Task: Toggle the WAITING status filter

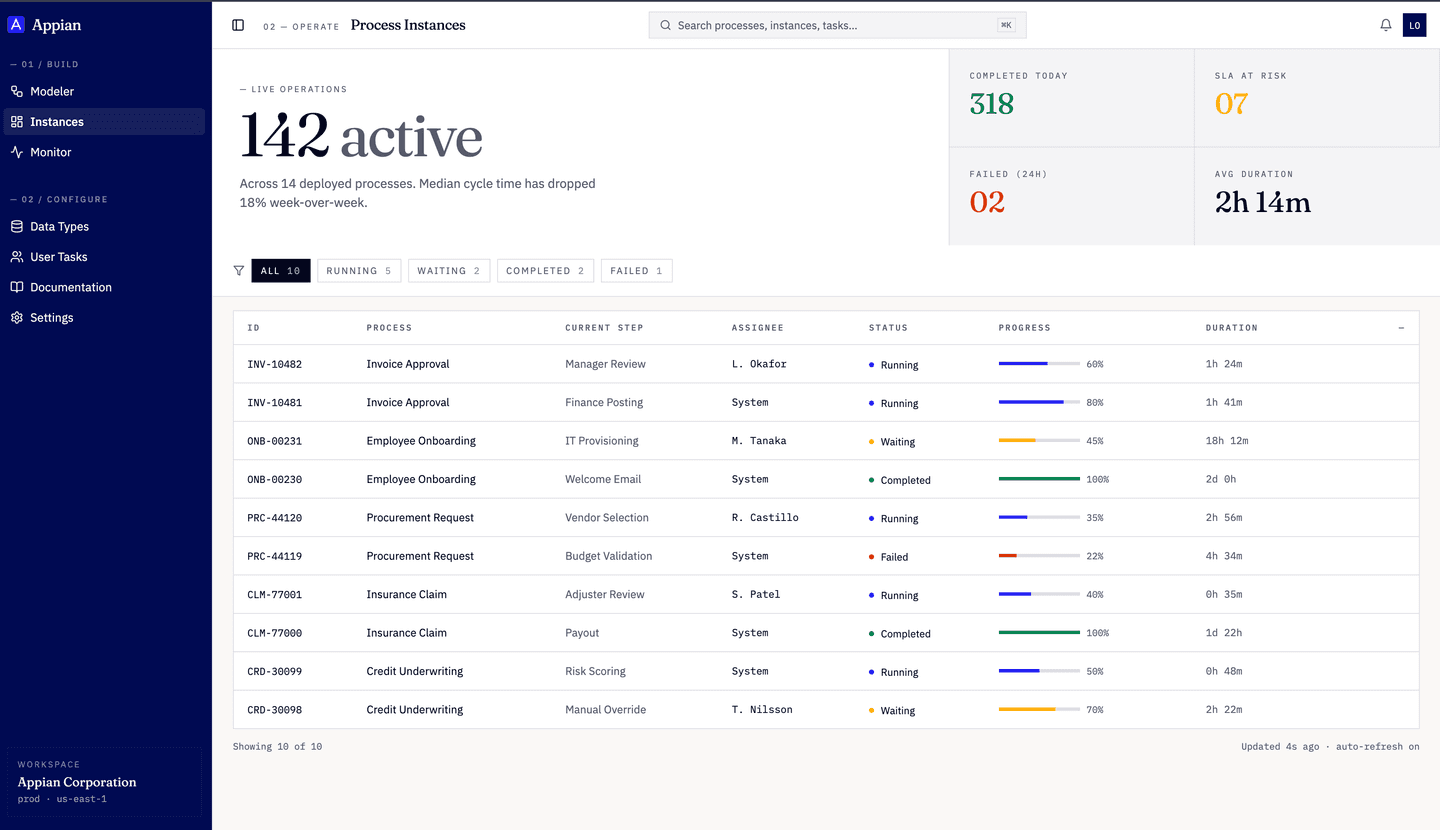Action: click(x=449, y=270)
